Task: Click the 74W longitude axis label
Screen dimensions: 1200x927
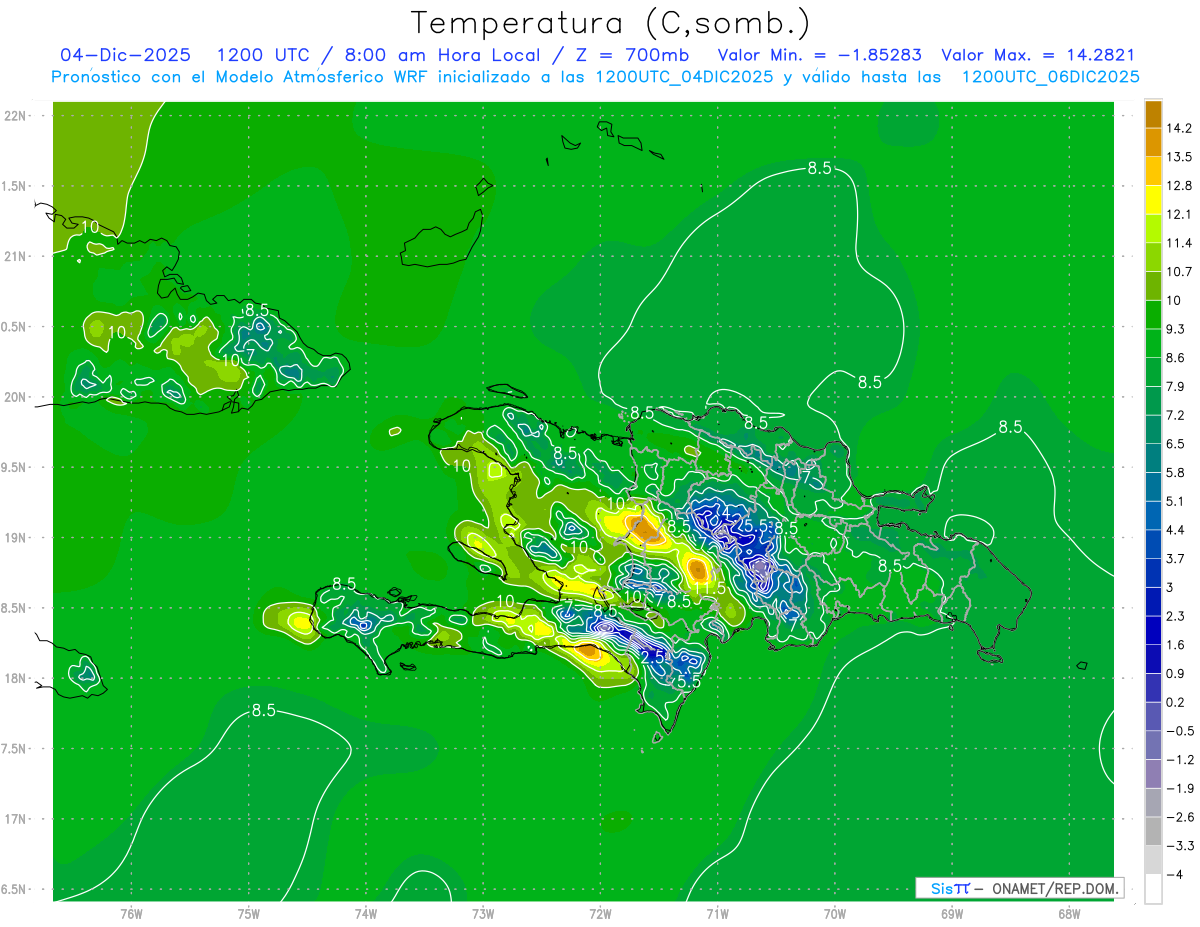Action: point(366,914)
